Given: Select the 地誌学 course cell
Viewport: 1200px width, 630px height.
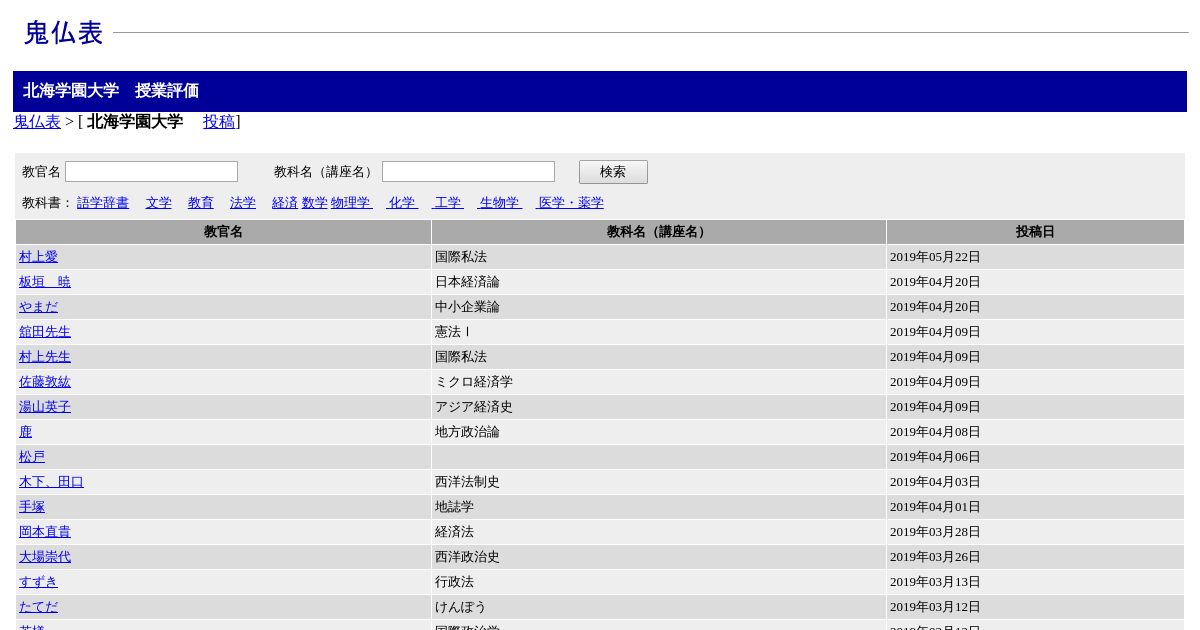Looking at the screenshot, I should point(659,507).
